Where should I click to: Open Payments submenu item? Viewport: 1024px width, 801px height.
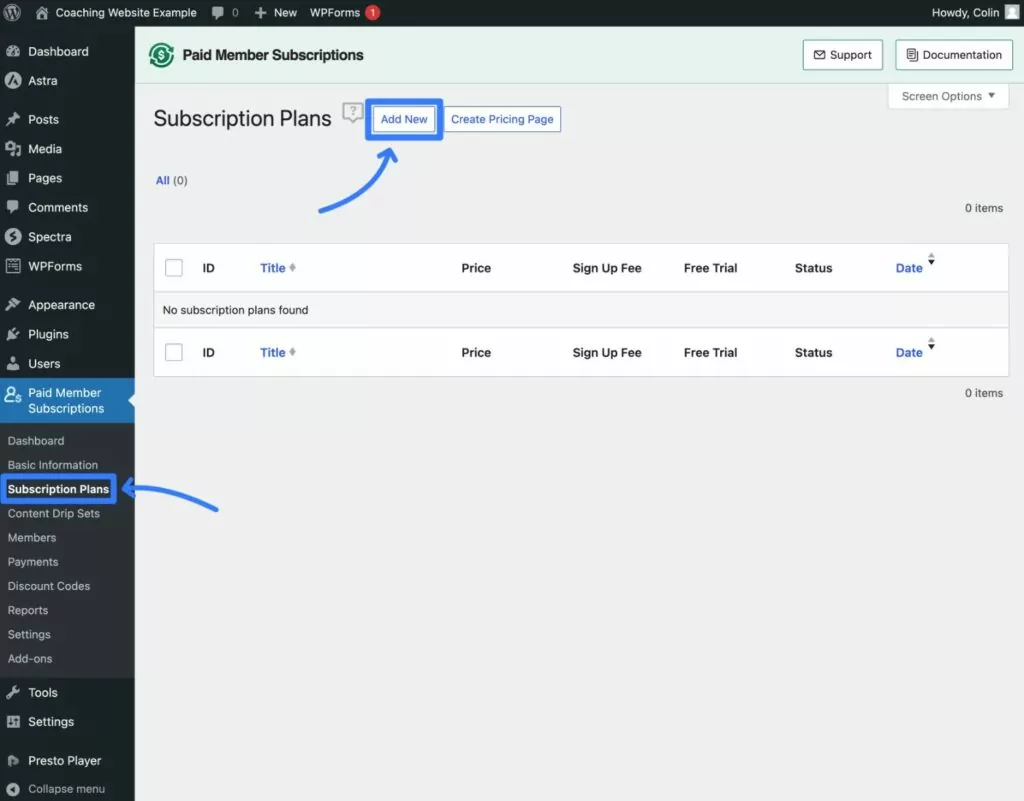coord(33,561)
